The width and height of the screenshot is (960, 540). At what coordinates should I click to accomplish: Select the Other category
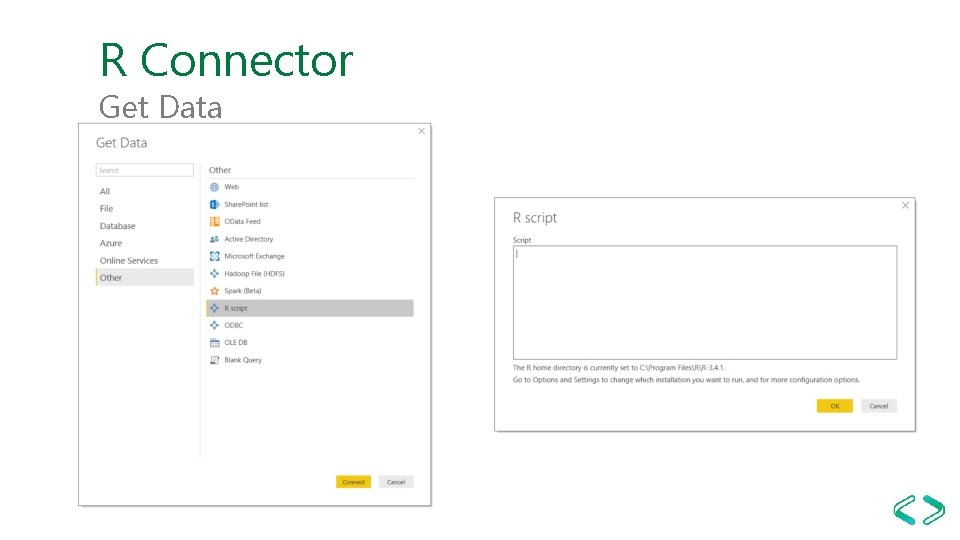[x=144, y=277]
